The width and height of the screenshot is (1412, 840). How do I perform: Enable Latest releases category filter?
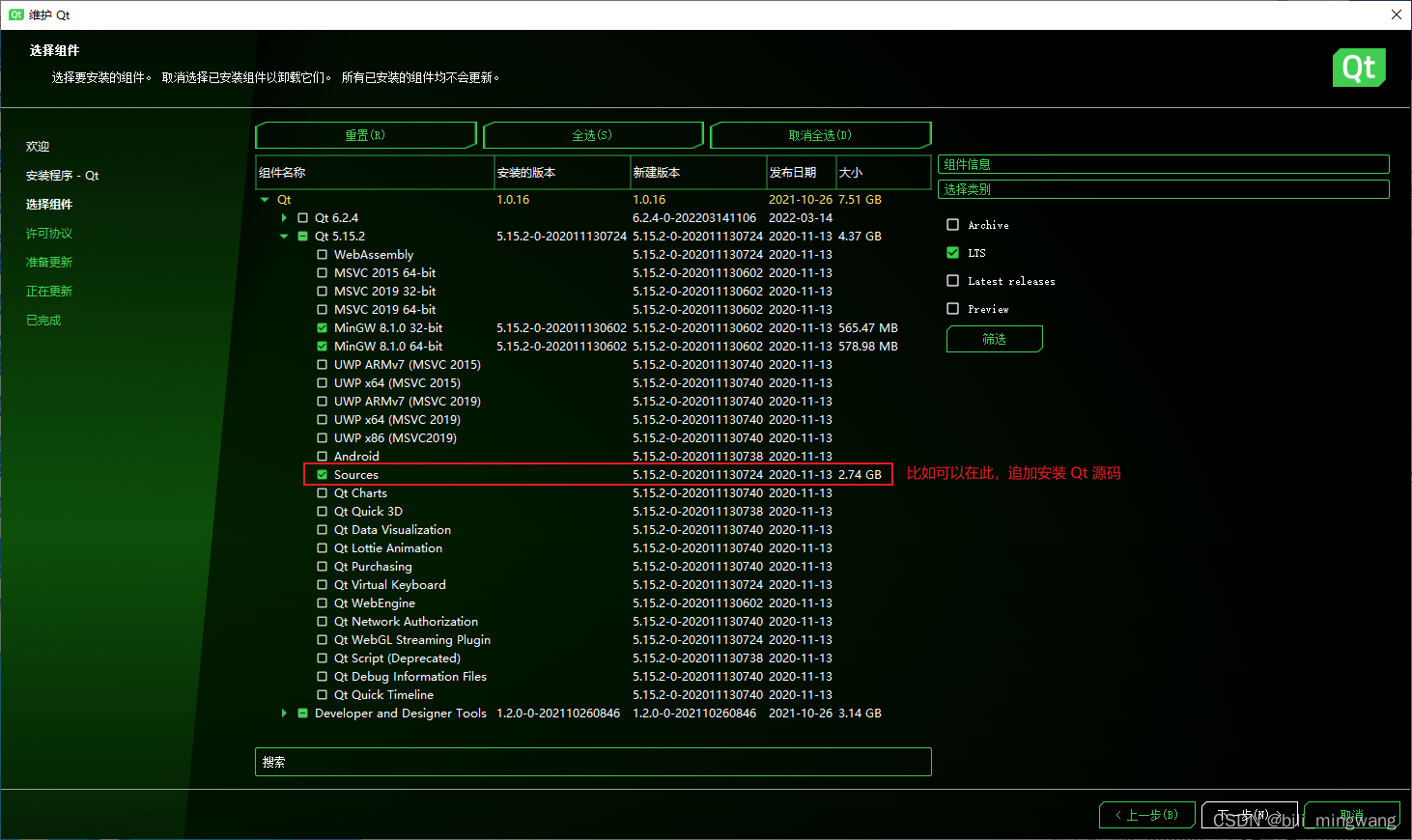(953, 281)
